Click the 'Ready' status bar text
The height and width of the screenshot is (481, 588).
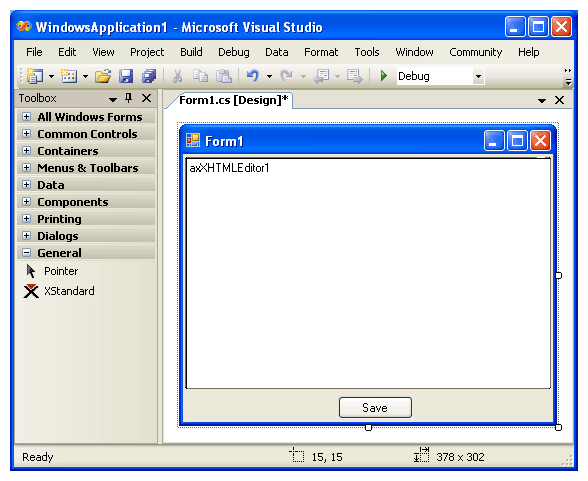pyautogui.click(x=38, y=457)
